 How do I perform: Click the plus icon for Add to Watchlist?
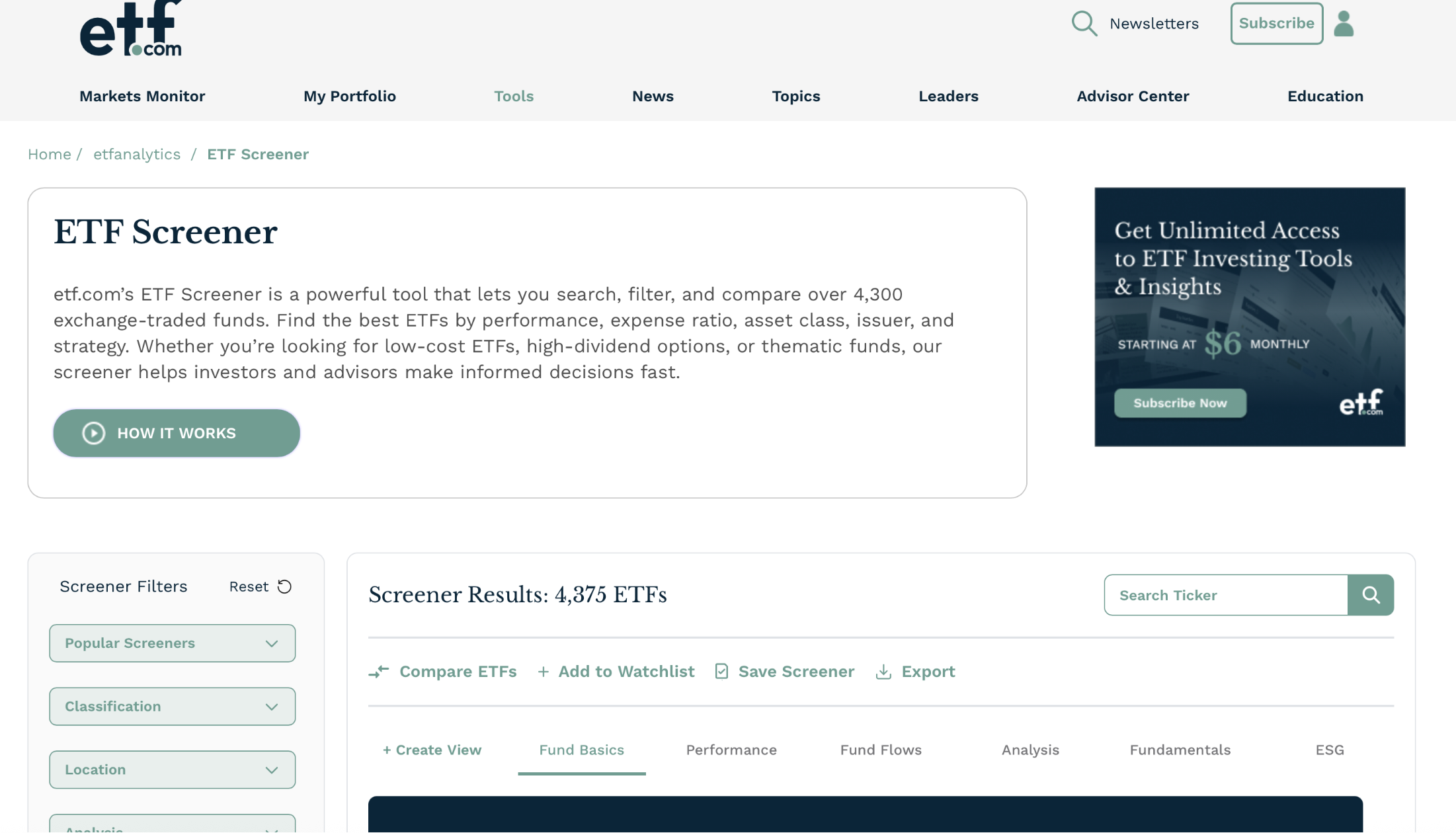544,672
